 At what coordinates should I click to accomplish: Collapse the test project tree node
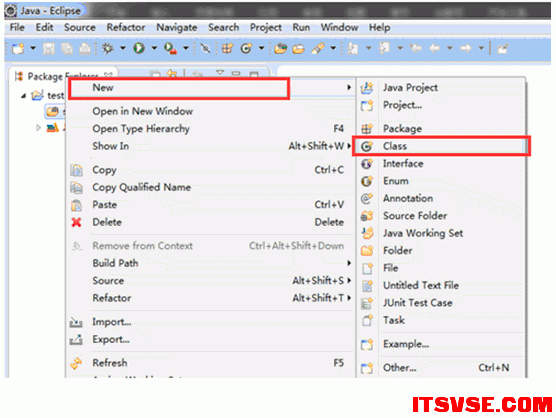tap(23, 96)
